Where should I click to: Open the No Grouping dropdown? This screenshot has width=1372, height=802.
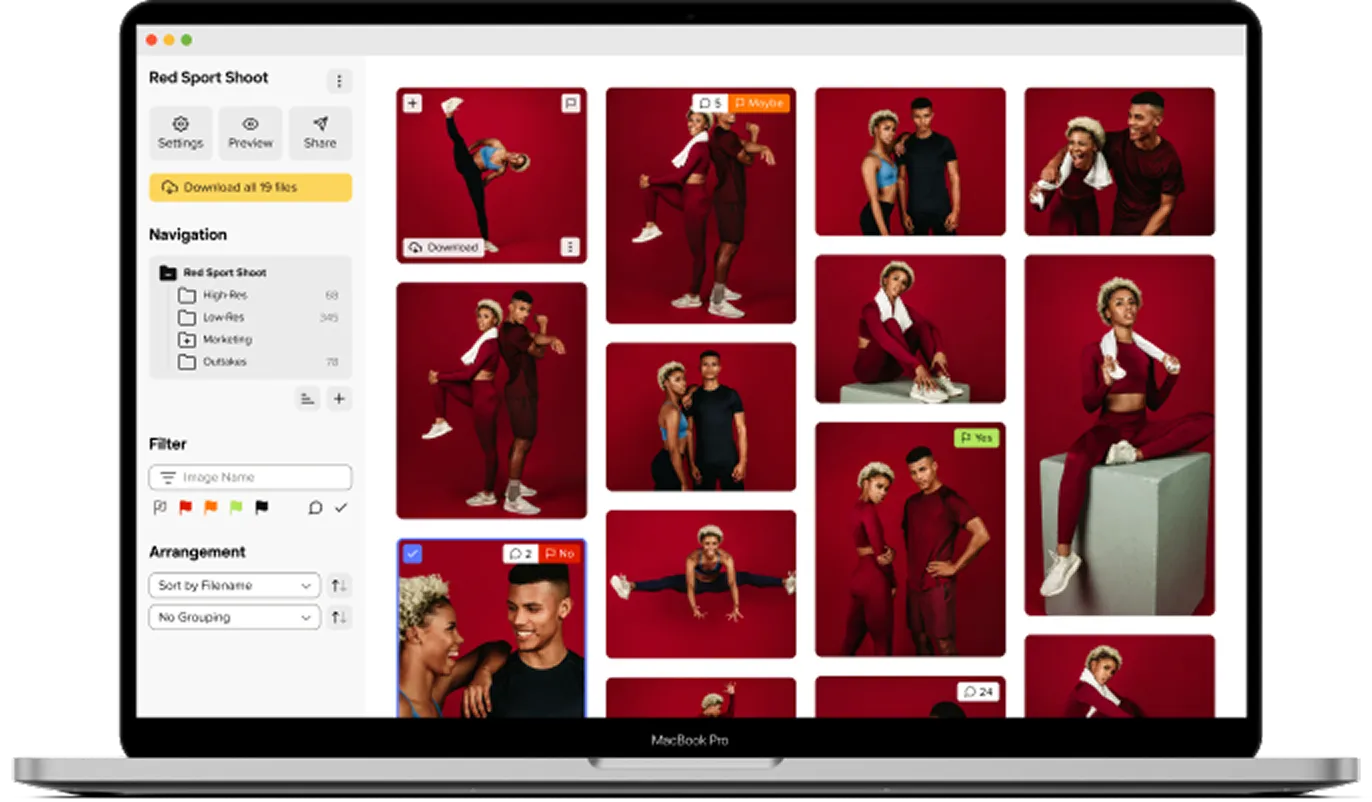[234, 617]
